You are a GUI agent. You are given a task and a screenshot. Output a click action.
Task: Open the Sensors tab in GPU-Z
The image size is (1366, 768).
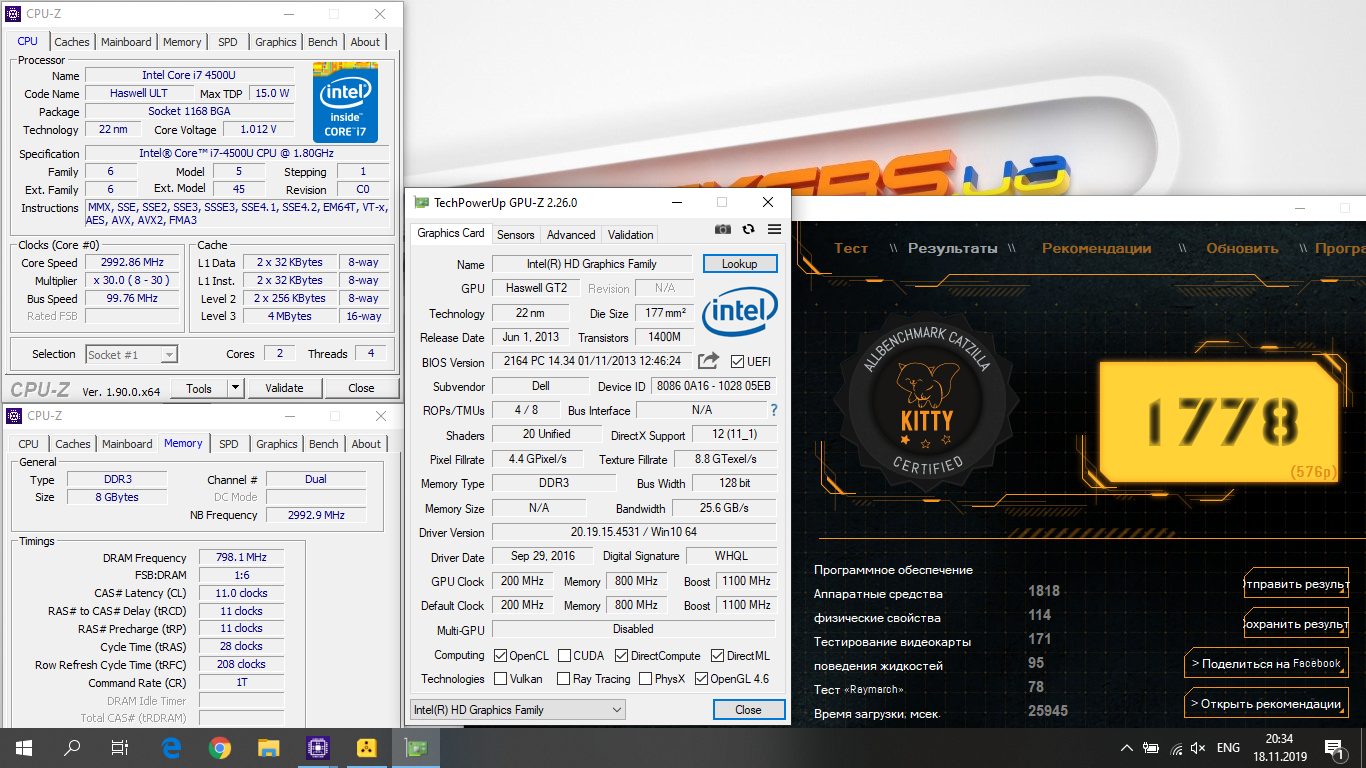[516, 235]
